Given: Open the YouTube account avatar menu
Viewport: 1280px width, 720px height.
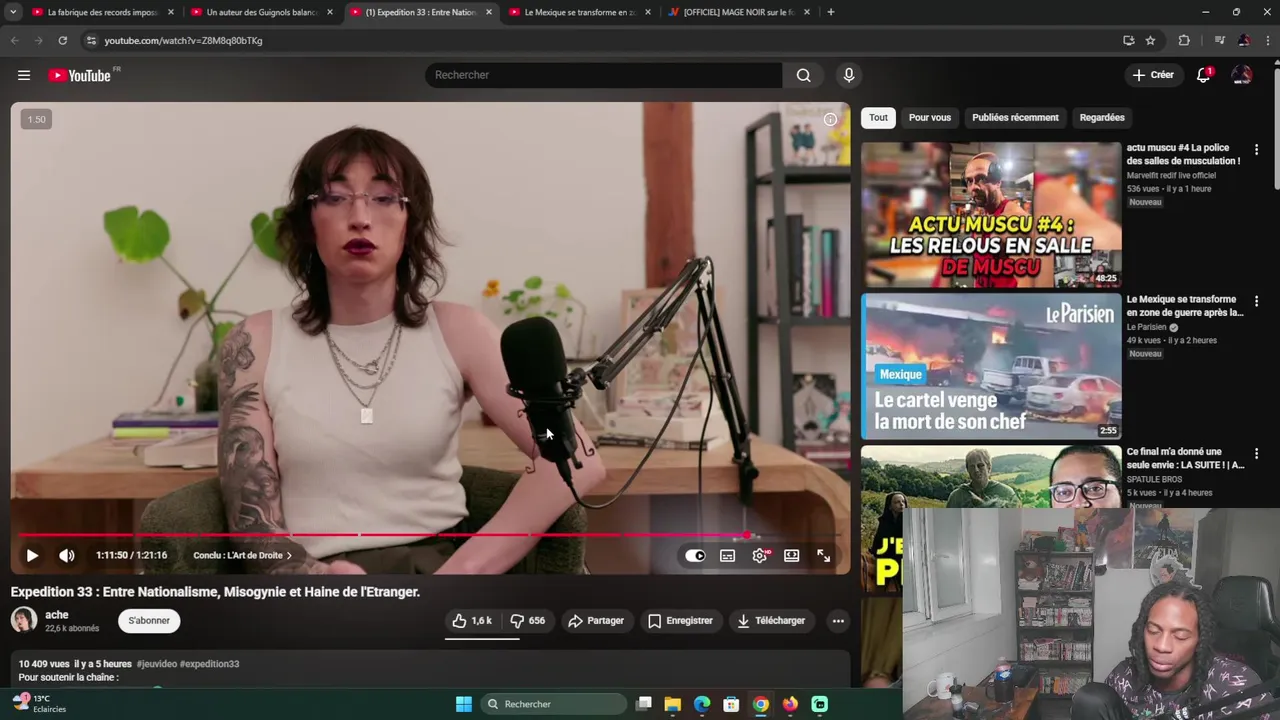Looking at the screenshot, I should click(x=1242, y=75).
